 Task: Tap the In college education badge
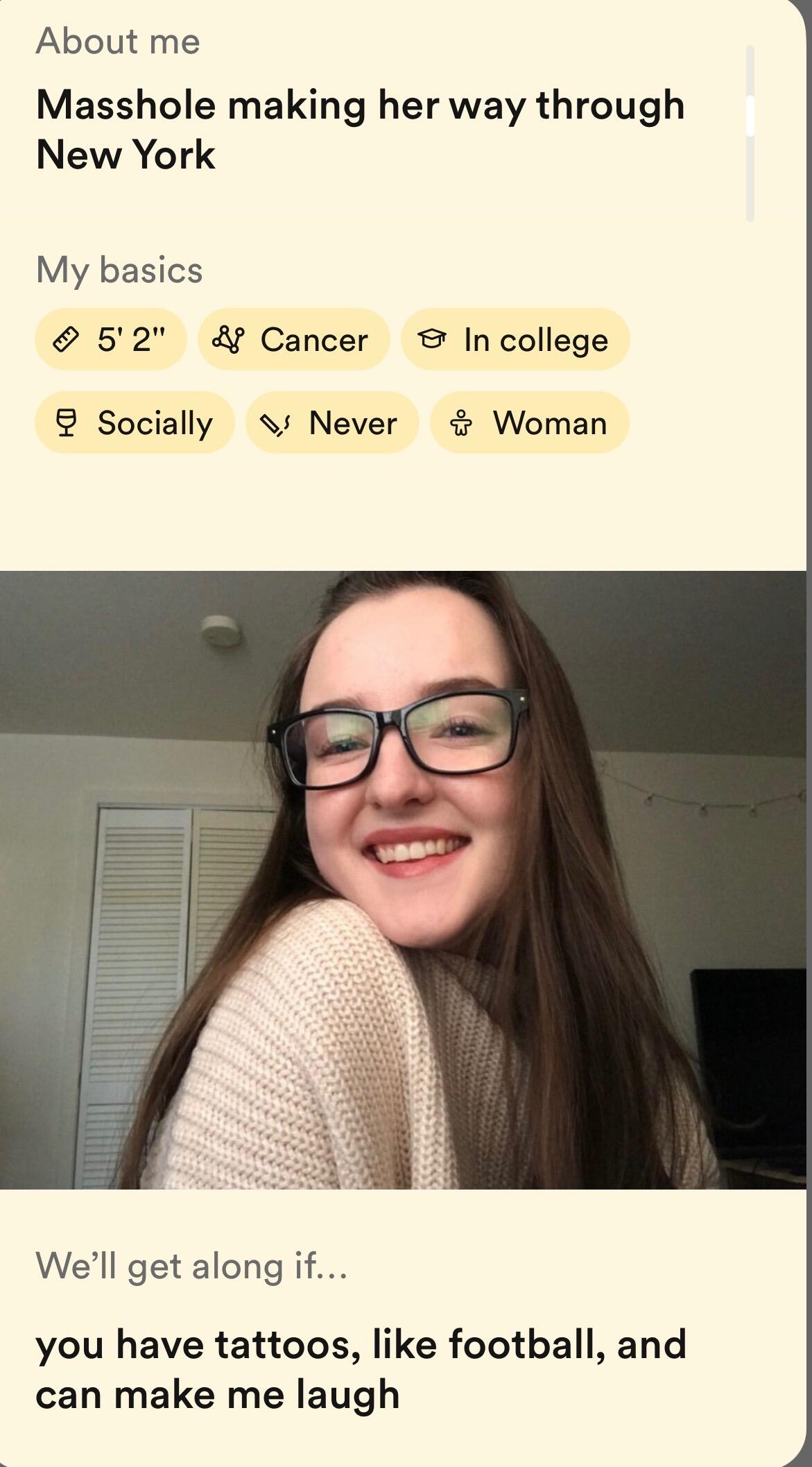pyautogui.click(x=515, y=339)
